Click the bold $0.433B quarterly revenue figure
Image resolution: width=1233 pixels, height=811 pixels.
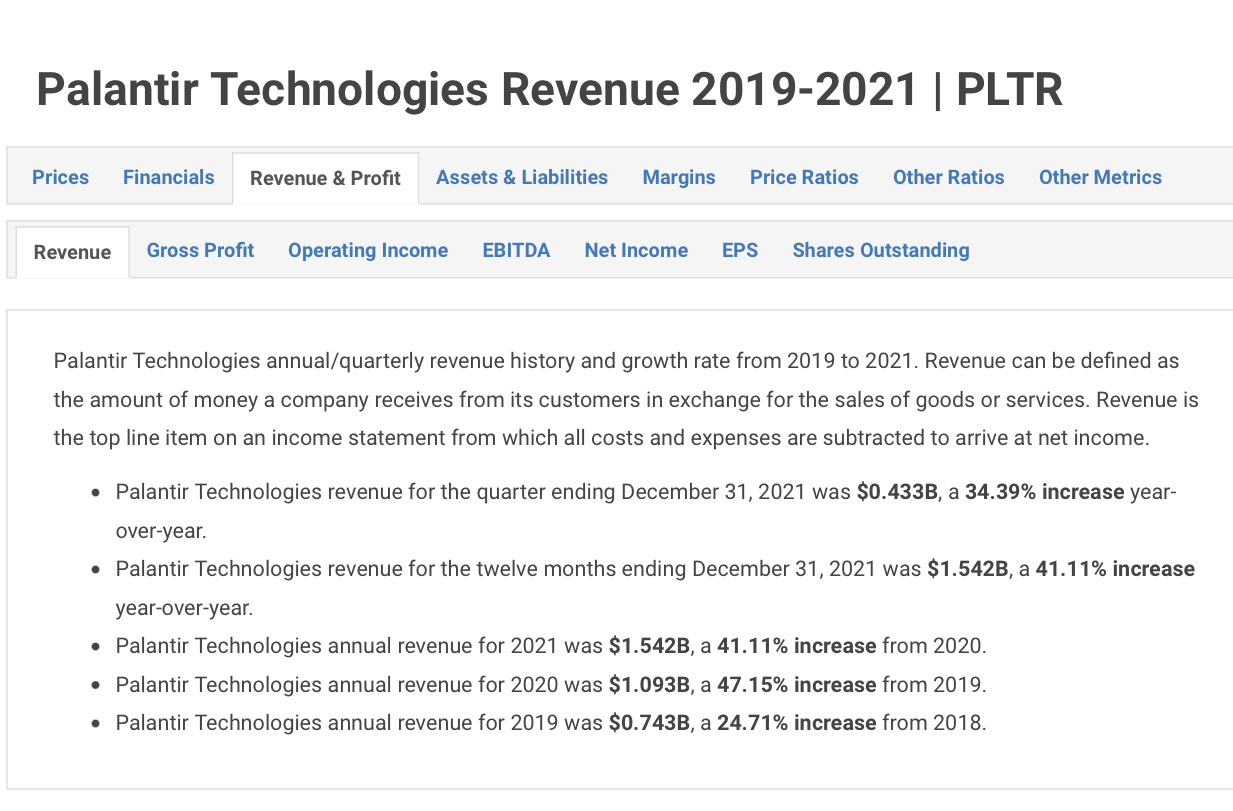(897, 492)
